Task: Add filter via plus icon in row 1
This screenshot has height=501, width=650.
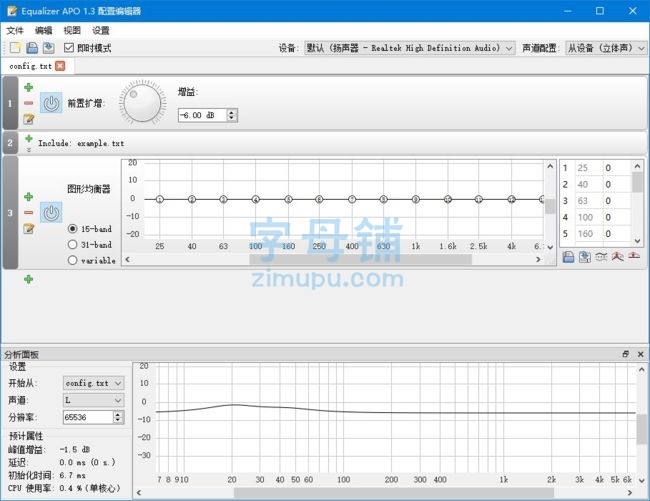Action: coord(28,88)
